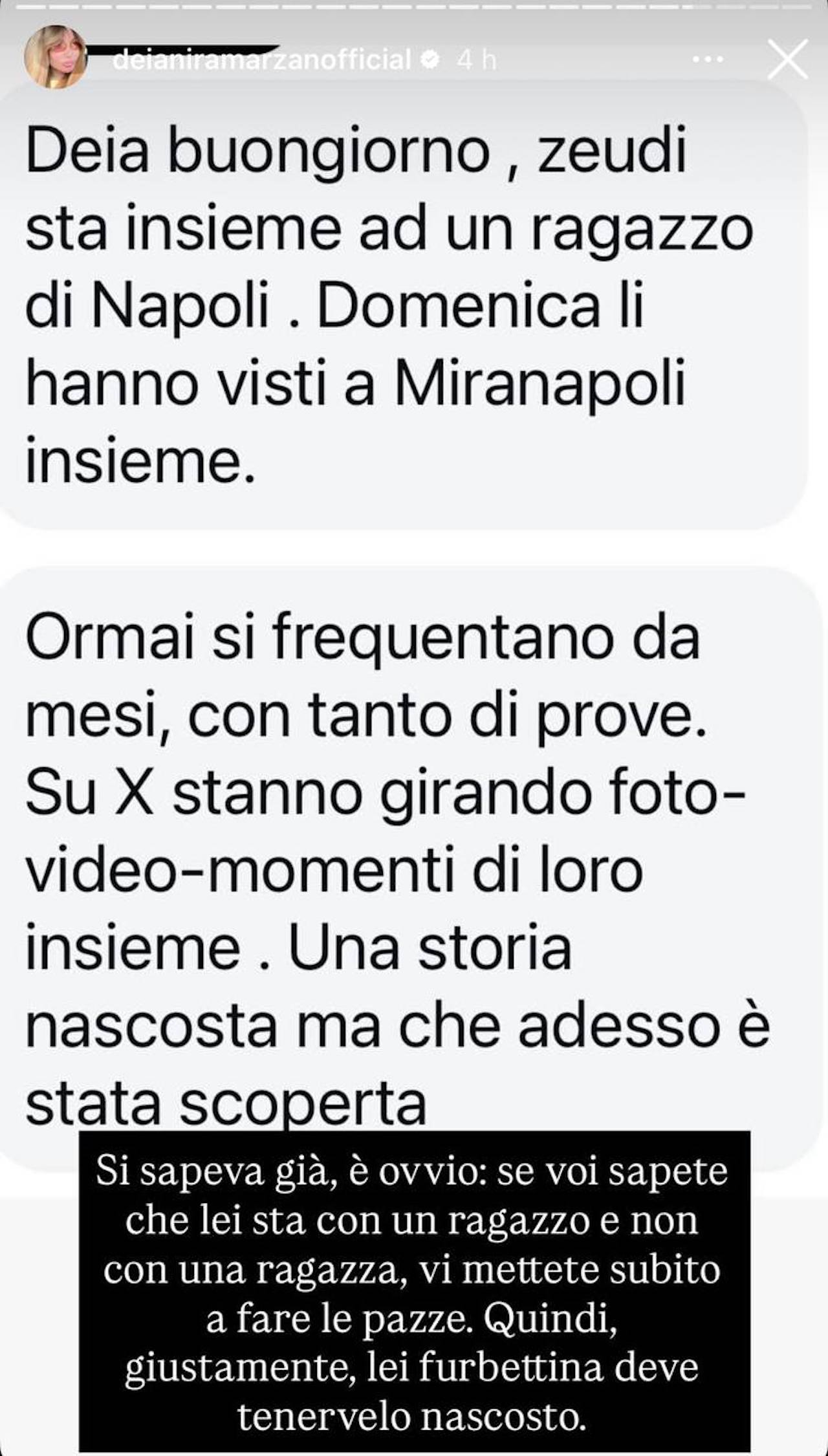
Task: Click the partially filled current progress segment
Action: [697, 7]
